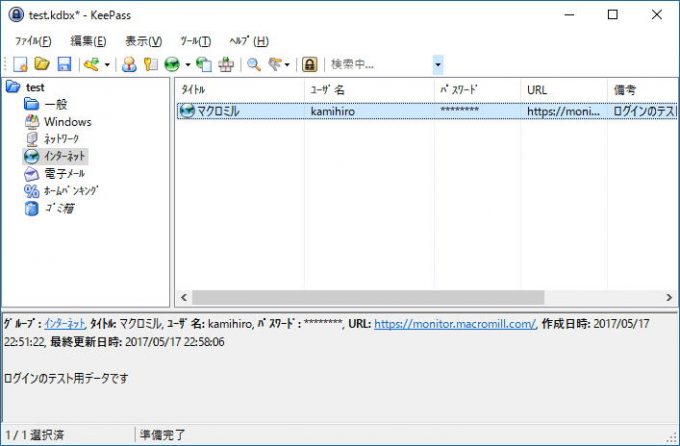Open the ファイル(F) menu

click(x=33, y=41)
